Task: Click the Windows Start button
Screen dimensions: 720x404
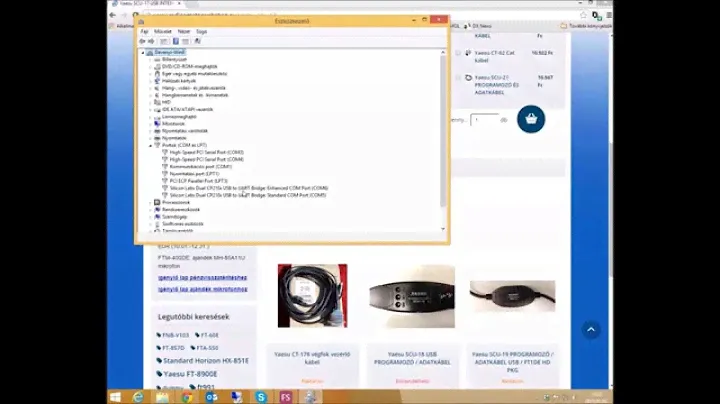Action: point(113,396)
